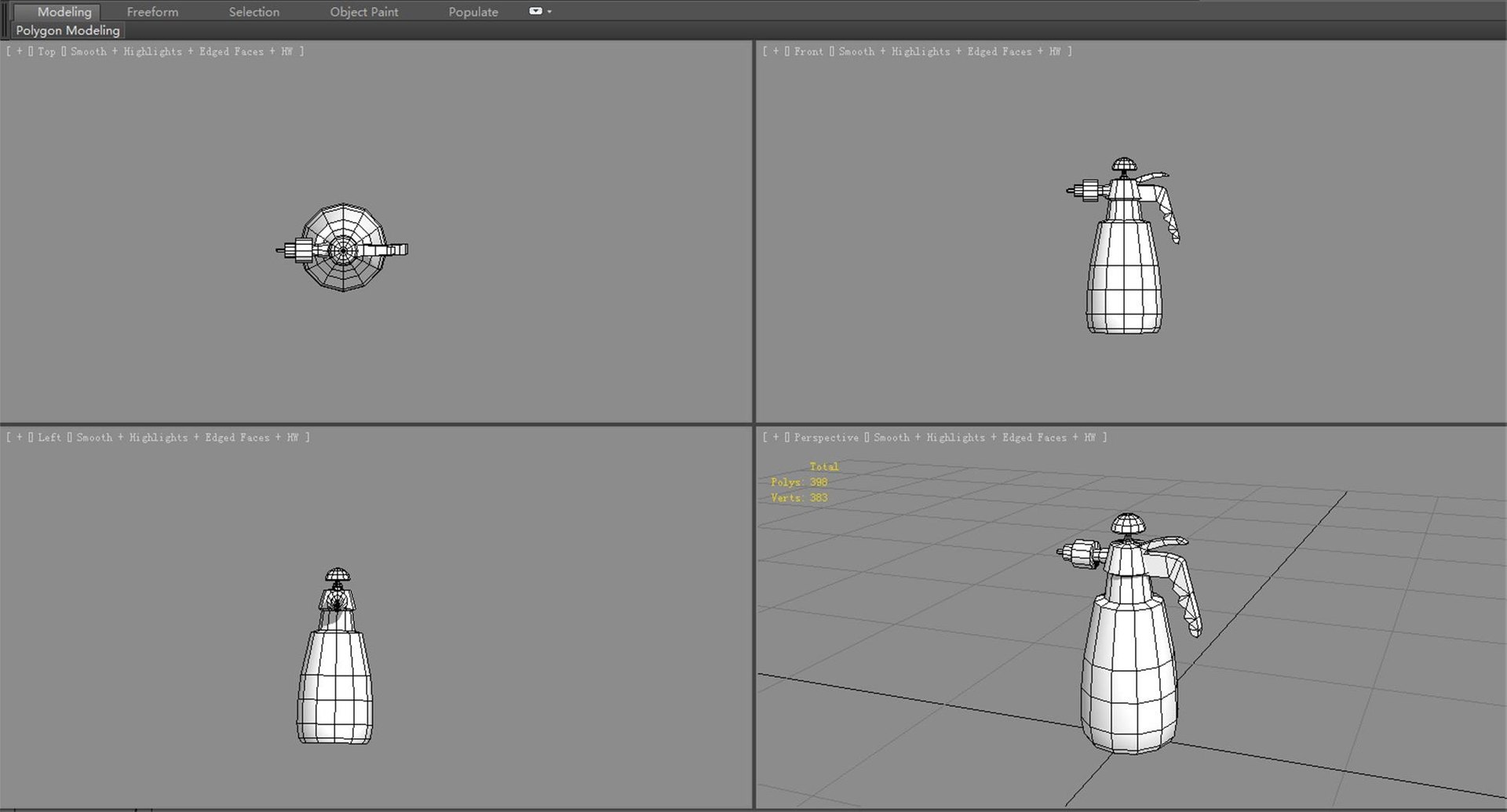Open ribbon display options dropdown arrow

[x=549, y=12]
